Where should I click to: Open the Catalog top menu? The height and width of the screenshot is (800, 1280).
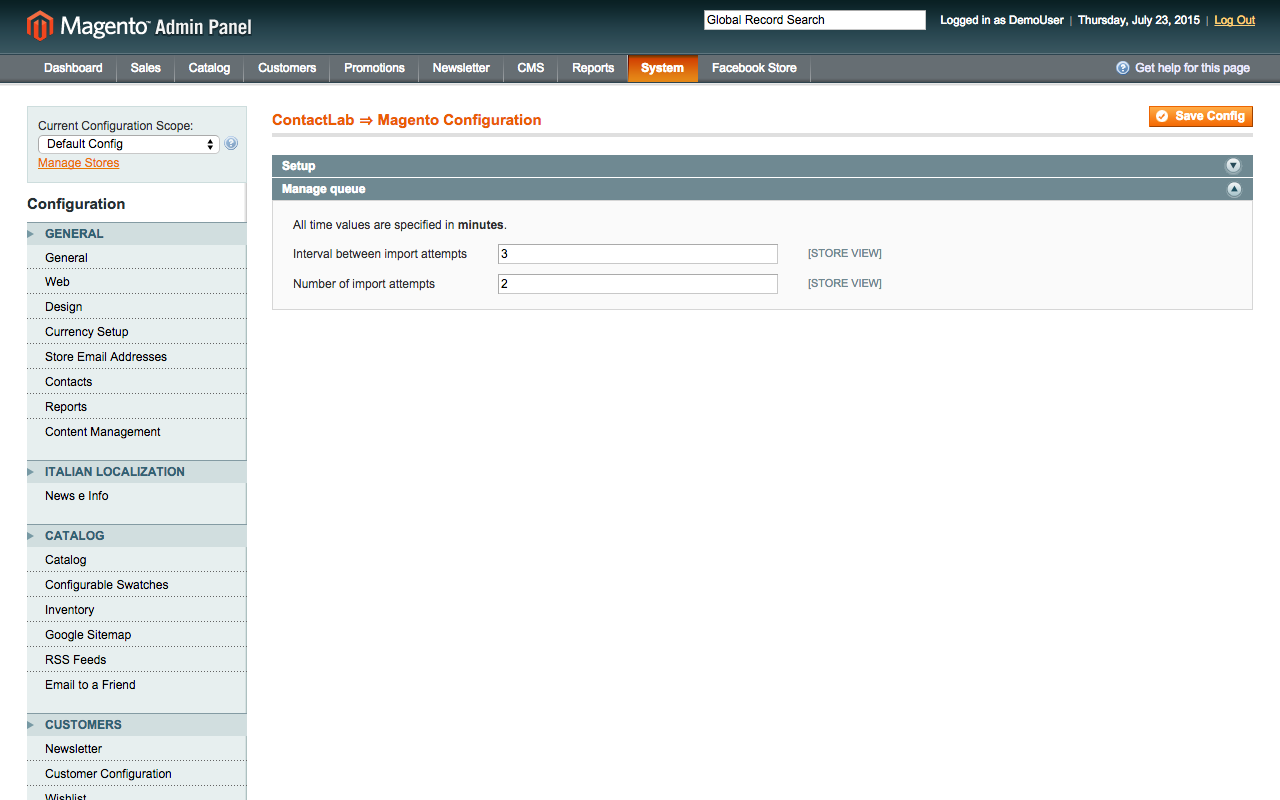[x=209, y=68]
